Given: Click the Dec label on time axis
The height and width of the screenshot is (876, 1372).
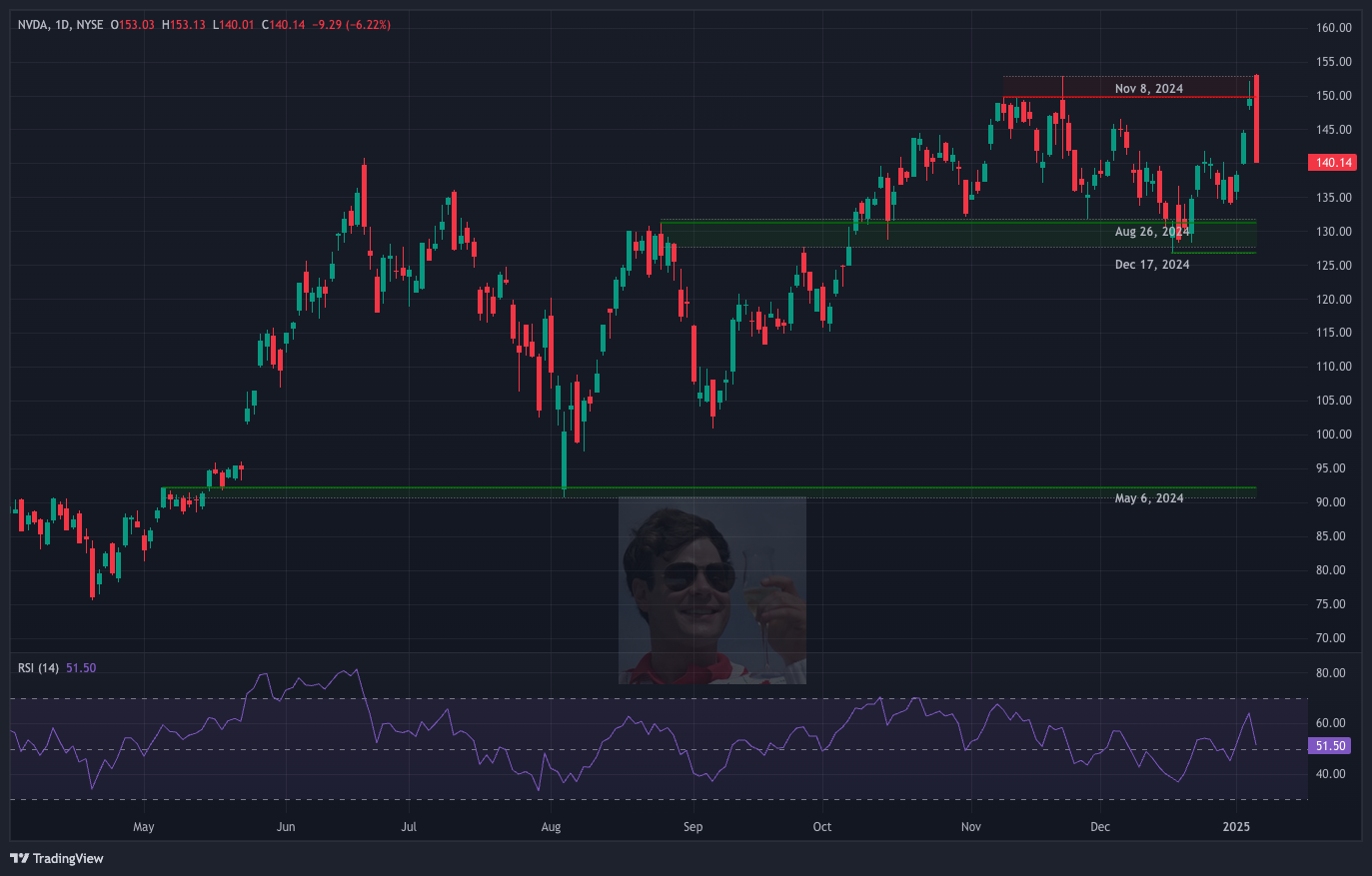Looking at the screenshot, I should [x=1099, y=827].
